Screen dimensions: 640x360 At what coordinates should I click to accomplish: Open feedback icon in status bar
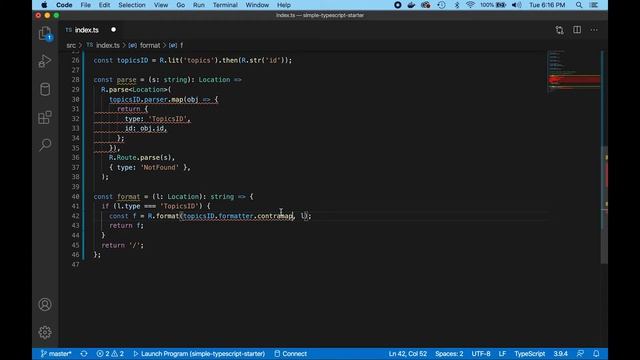pyautogui.click(x=580, y=354)
